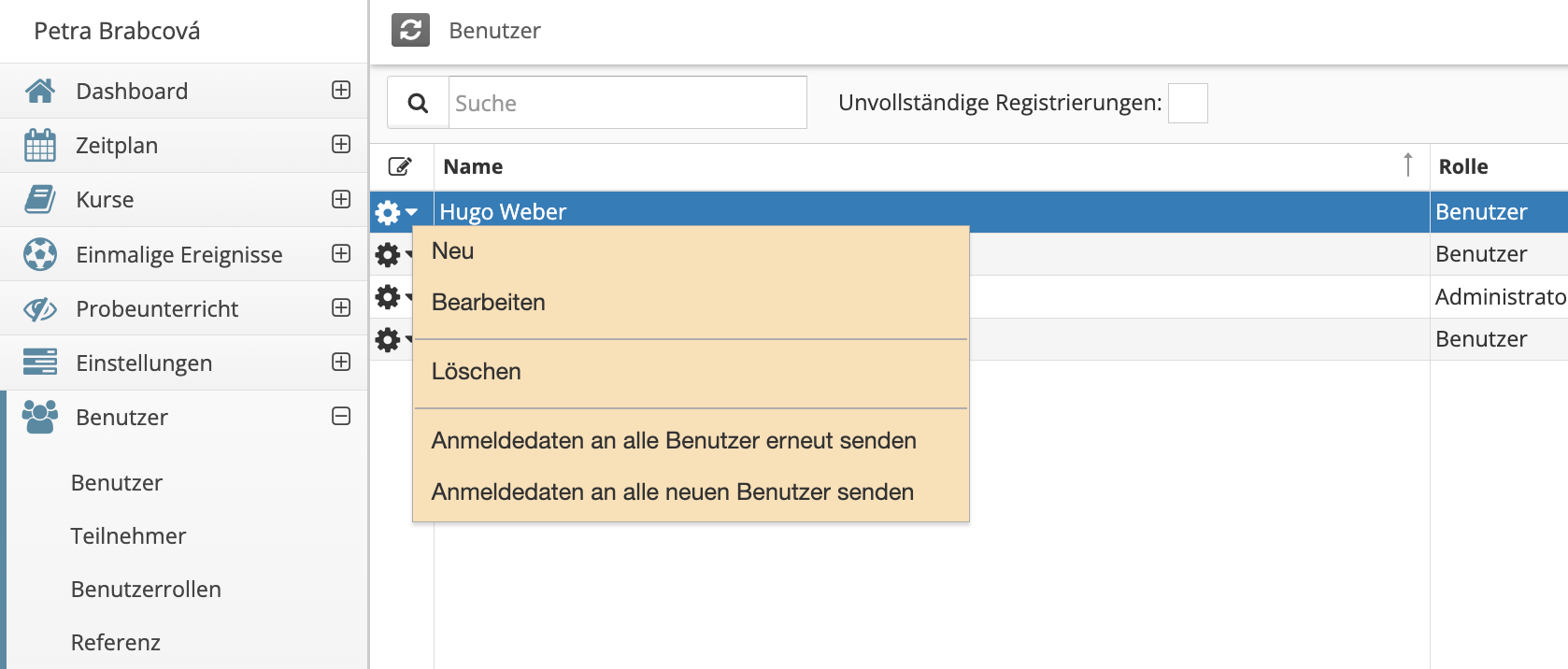
Task: Open the Benutzerrollen submenu item
Action: 146,590
